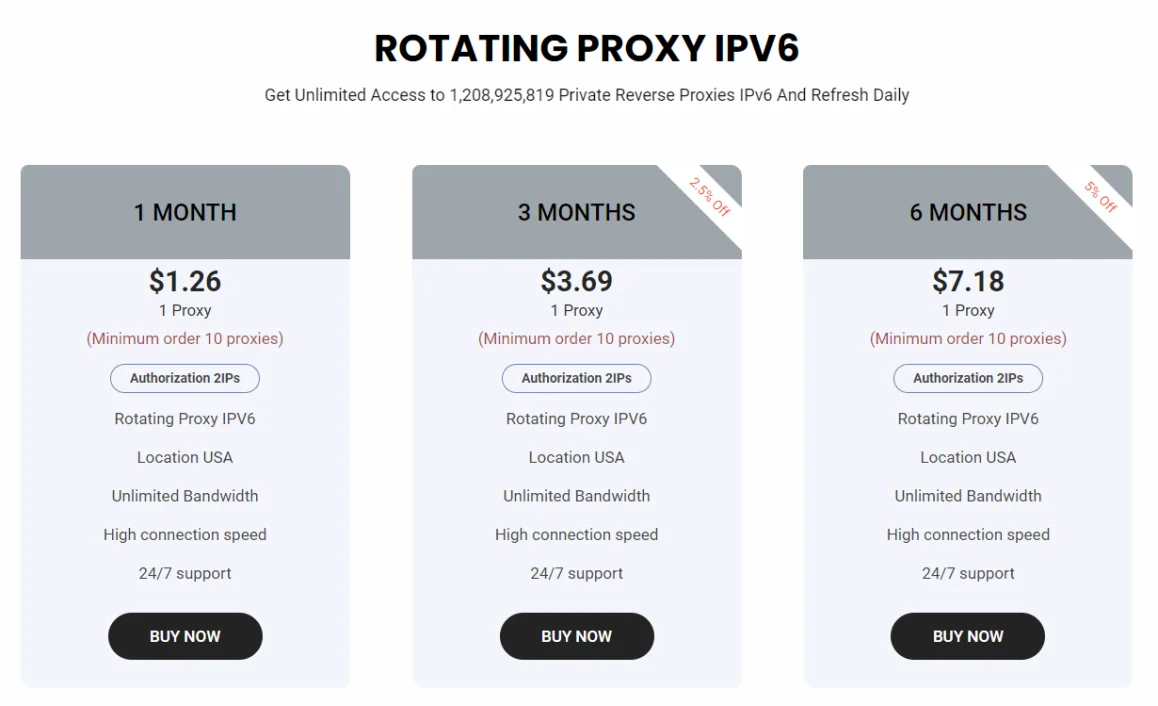
Task: Select the 3 MONTHS plan header
Action: [x=576, y=212]
